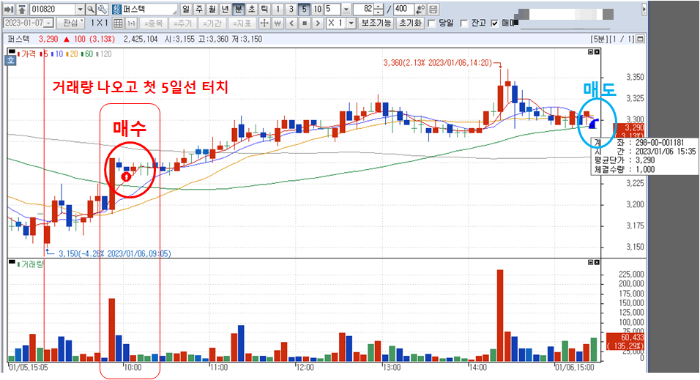Screen dimensions: 700x380
Task: Choose the 3 minute interval button
Action: coord(291,9)
